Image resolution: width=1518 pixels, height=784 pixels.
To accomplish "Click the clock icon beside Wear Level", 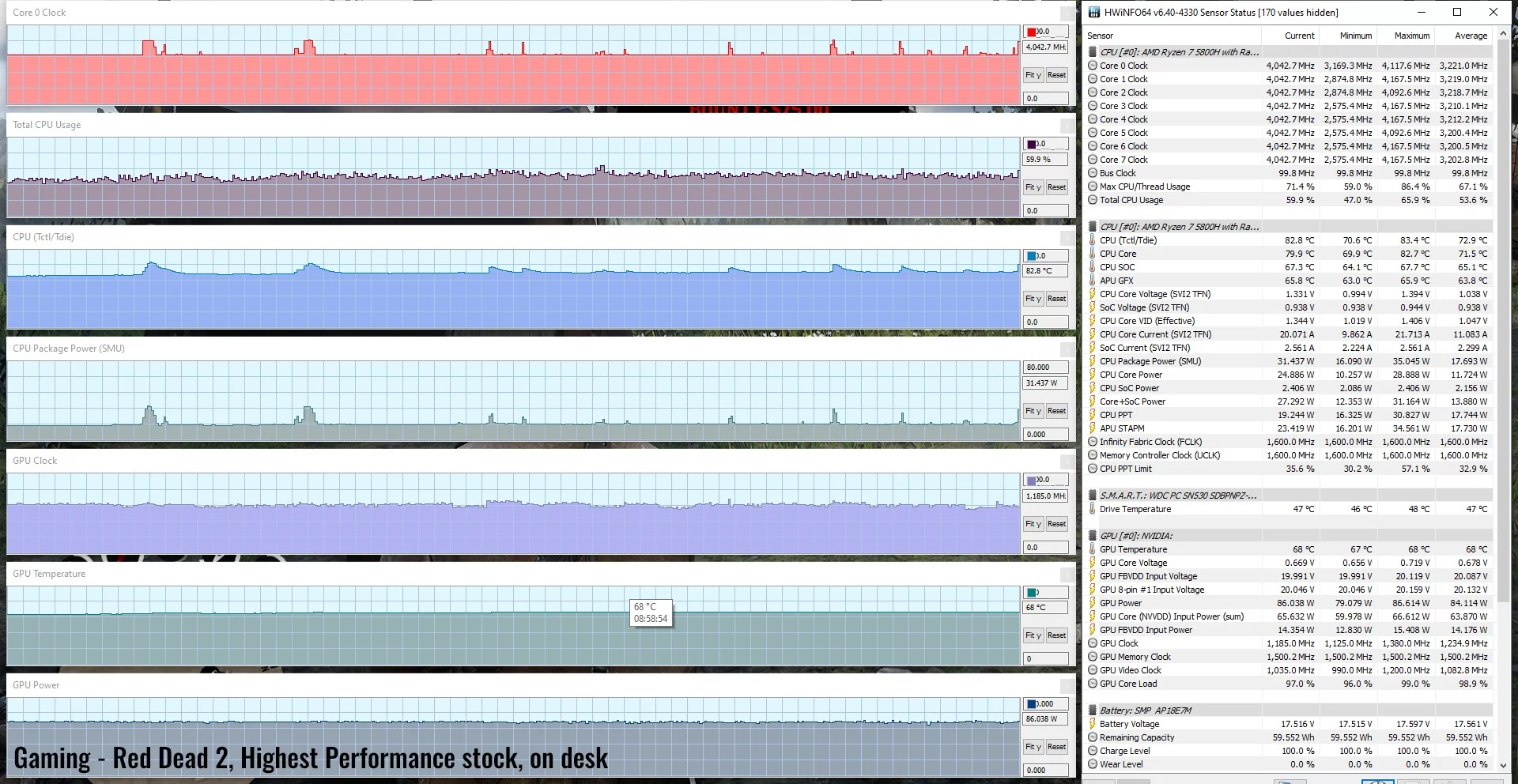I will (x=1093, y=763).
